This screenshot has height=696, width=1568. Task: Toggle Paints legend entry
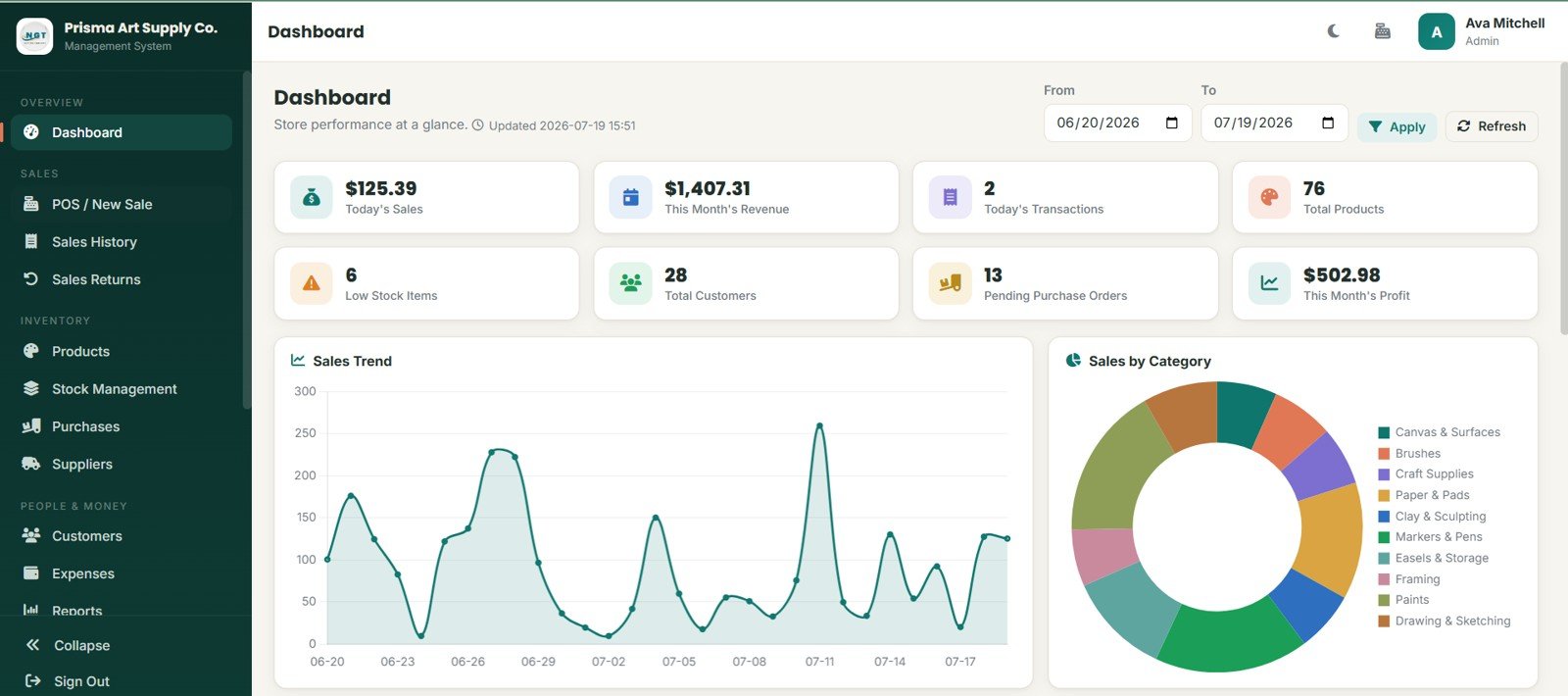click(1403, 600)
